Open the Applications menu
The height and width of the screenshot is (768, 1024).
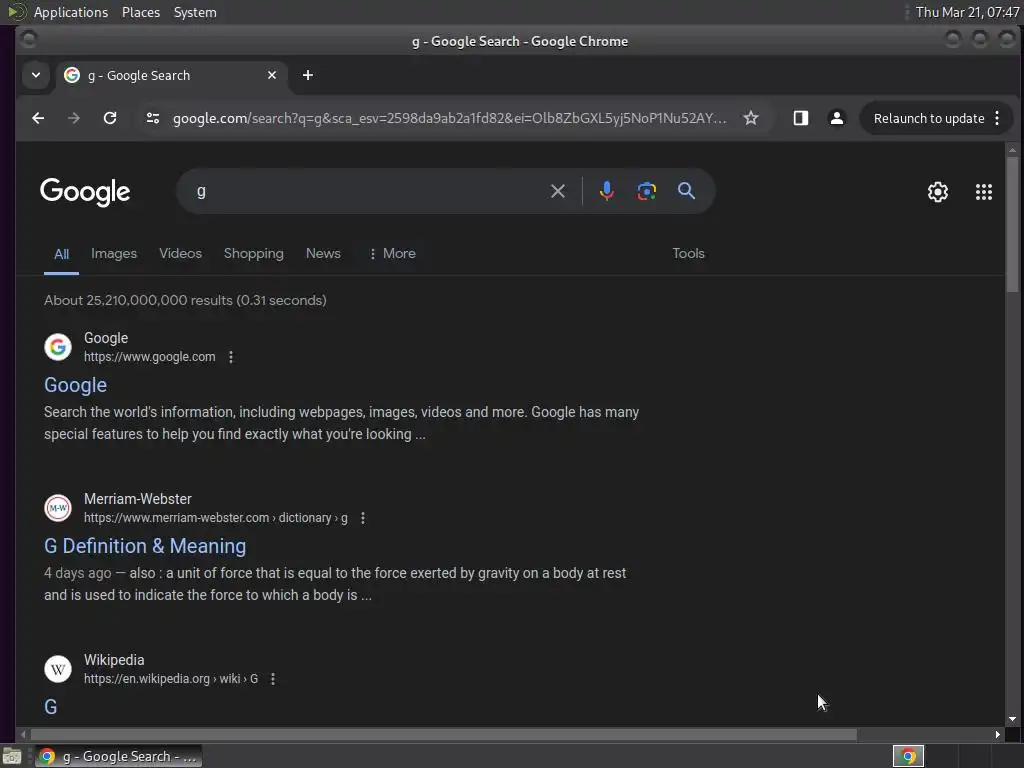pyautogui.click(x=71, y=12)
